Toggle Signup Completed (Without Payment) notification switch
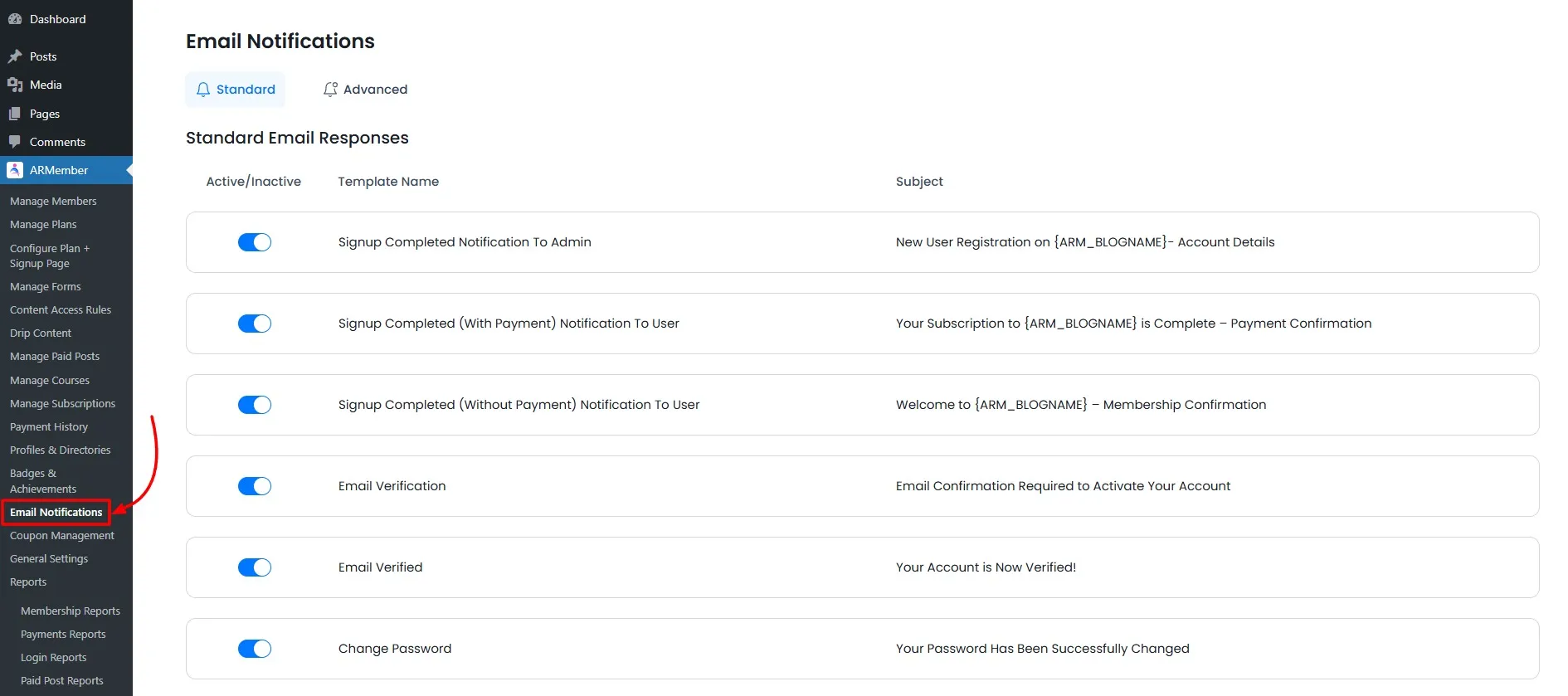Screen dimensions: 1568x696 click(255, 405)
